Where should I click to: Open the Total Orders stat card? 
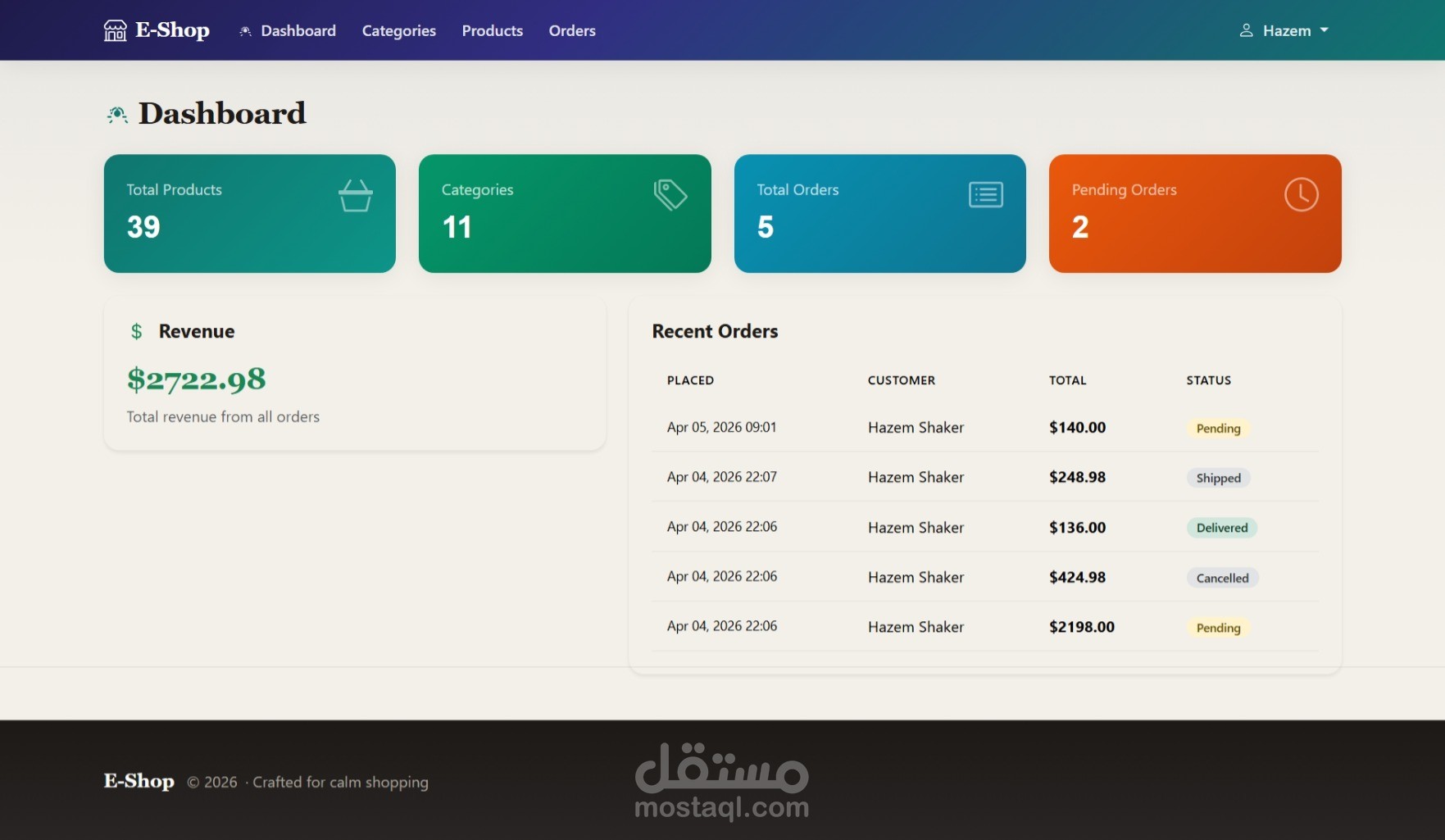[880, 213]
